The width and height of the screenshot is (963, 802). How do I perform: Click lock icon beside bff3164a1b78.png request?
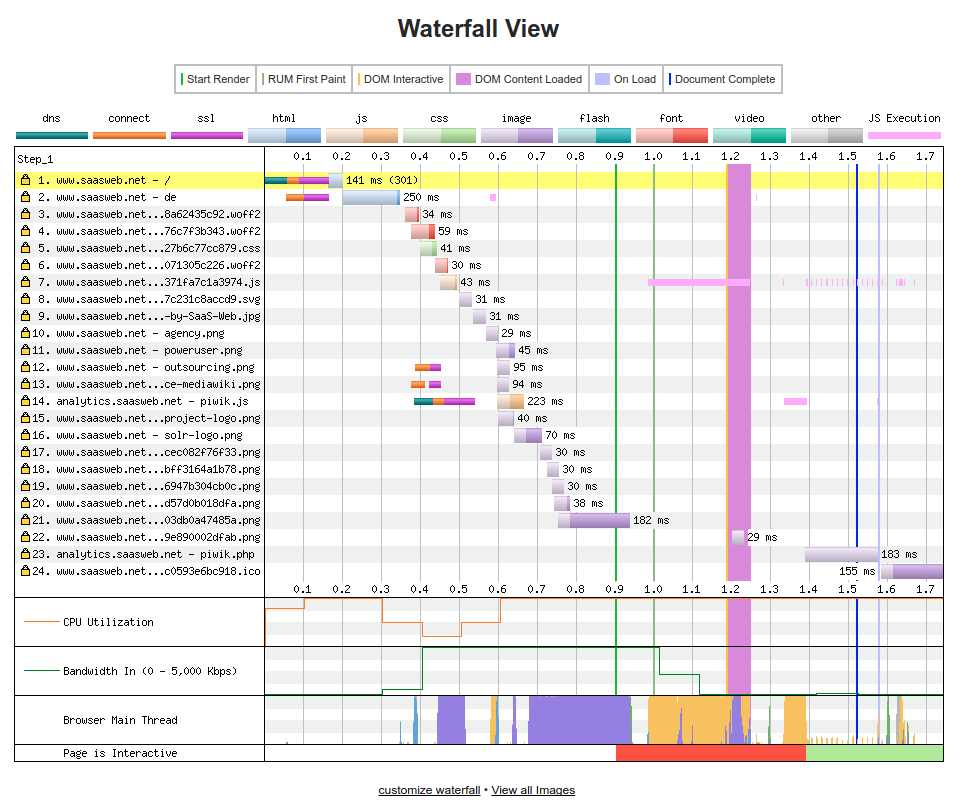click(x=25, y=469)
